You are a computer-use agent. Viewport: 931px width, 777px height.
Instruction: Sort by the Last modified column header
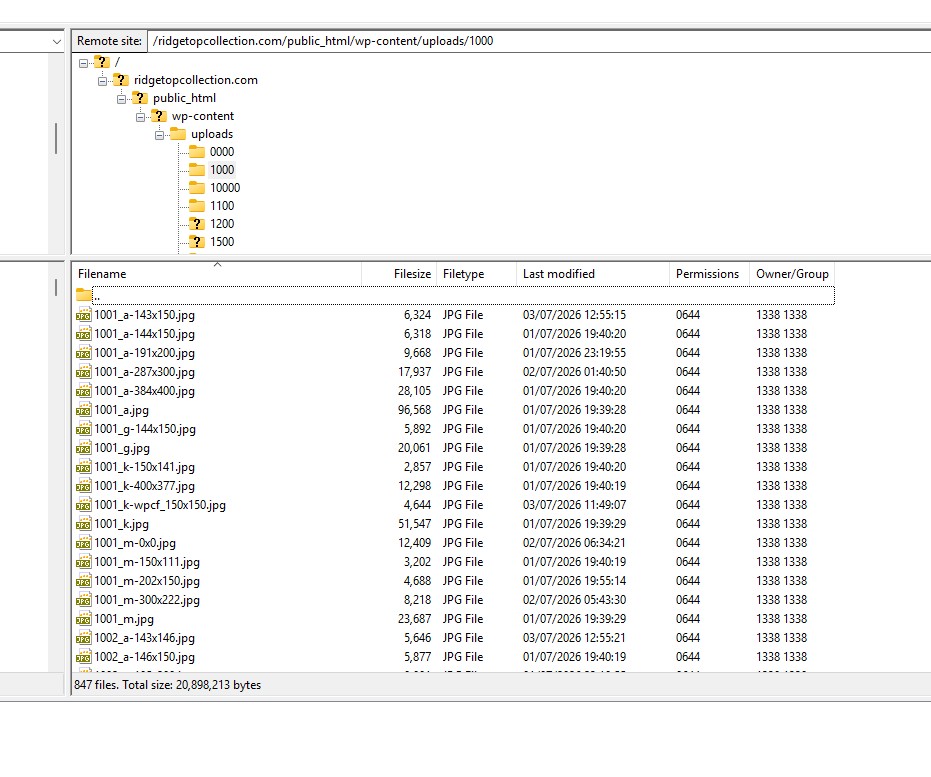593,274
